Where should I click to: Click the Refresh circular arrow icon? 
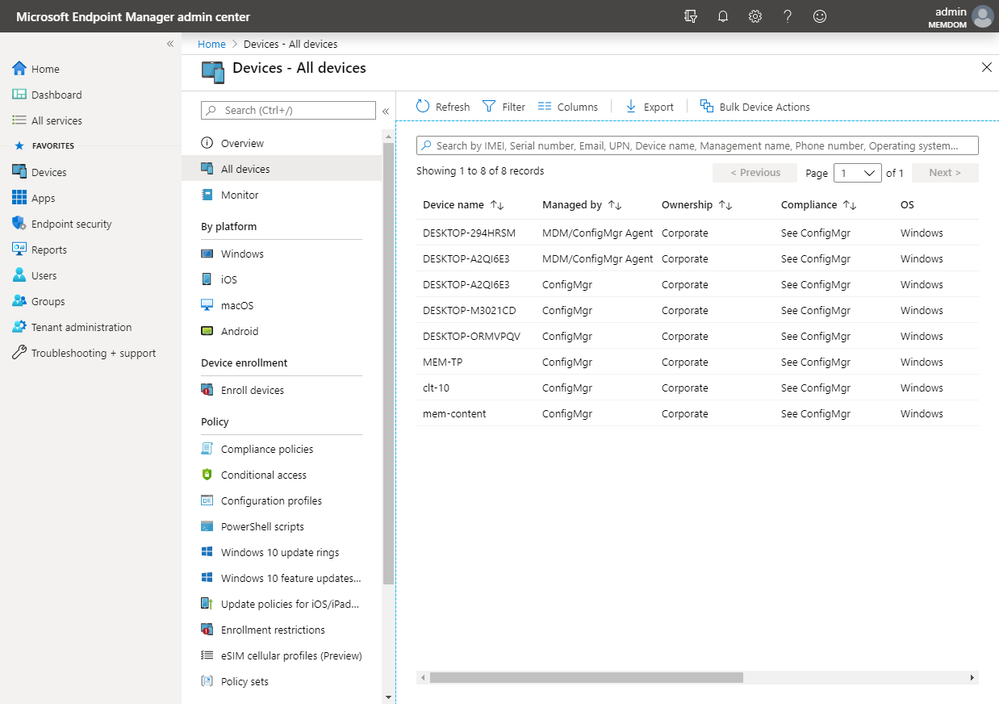(422, 106)
